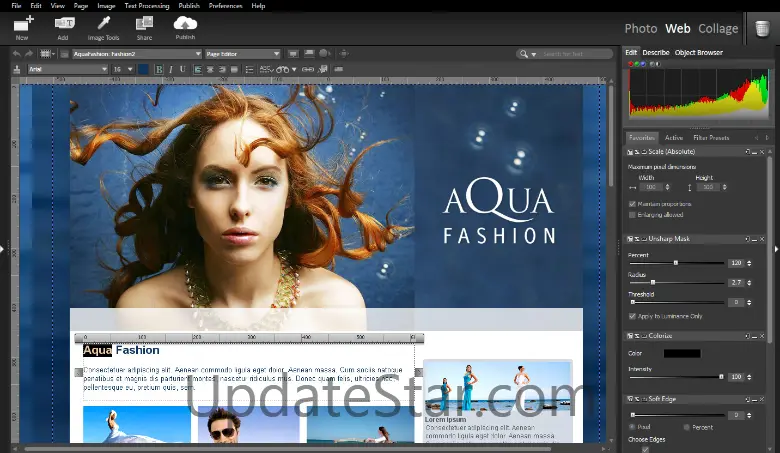Screen dimensions: 780x453
Task: Toggle Maintain proportions checkbox
Action: tap(632, 204)
